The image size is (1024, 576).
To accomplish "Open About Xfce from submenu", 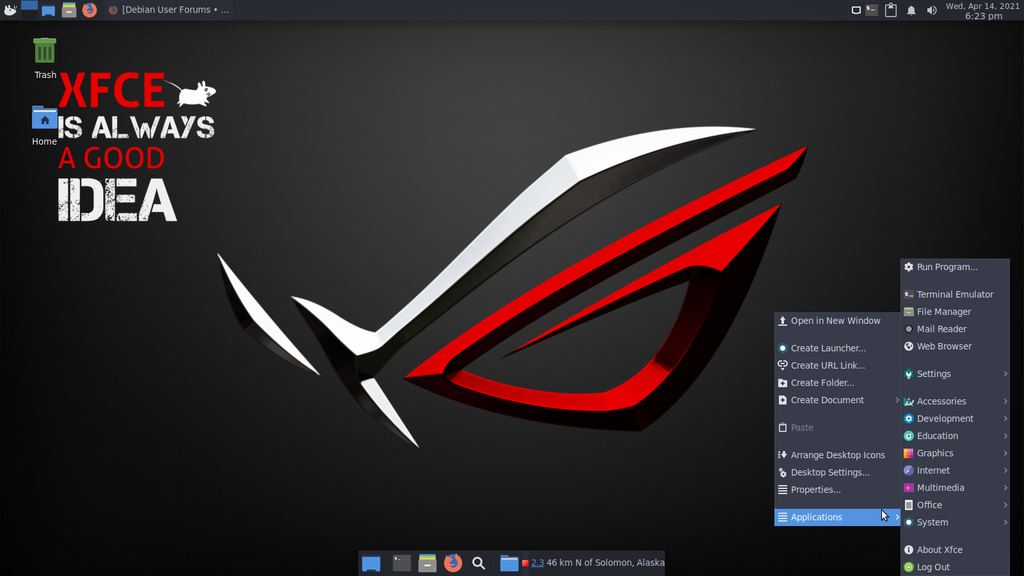I will coord(955,549).
